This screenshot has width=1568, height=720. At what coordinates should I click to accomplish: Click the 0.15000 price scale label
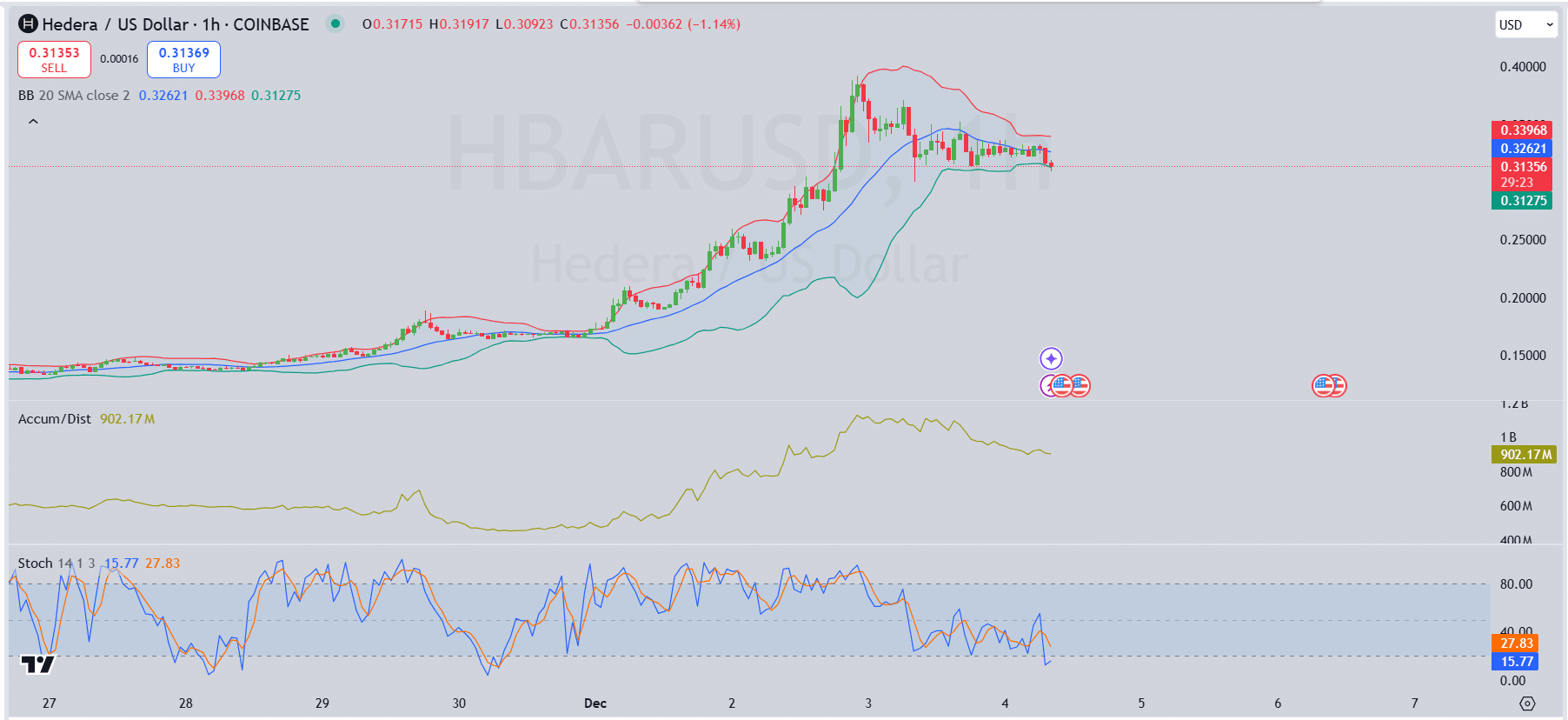coord(1523,356)
